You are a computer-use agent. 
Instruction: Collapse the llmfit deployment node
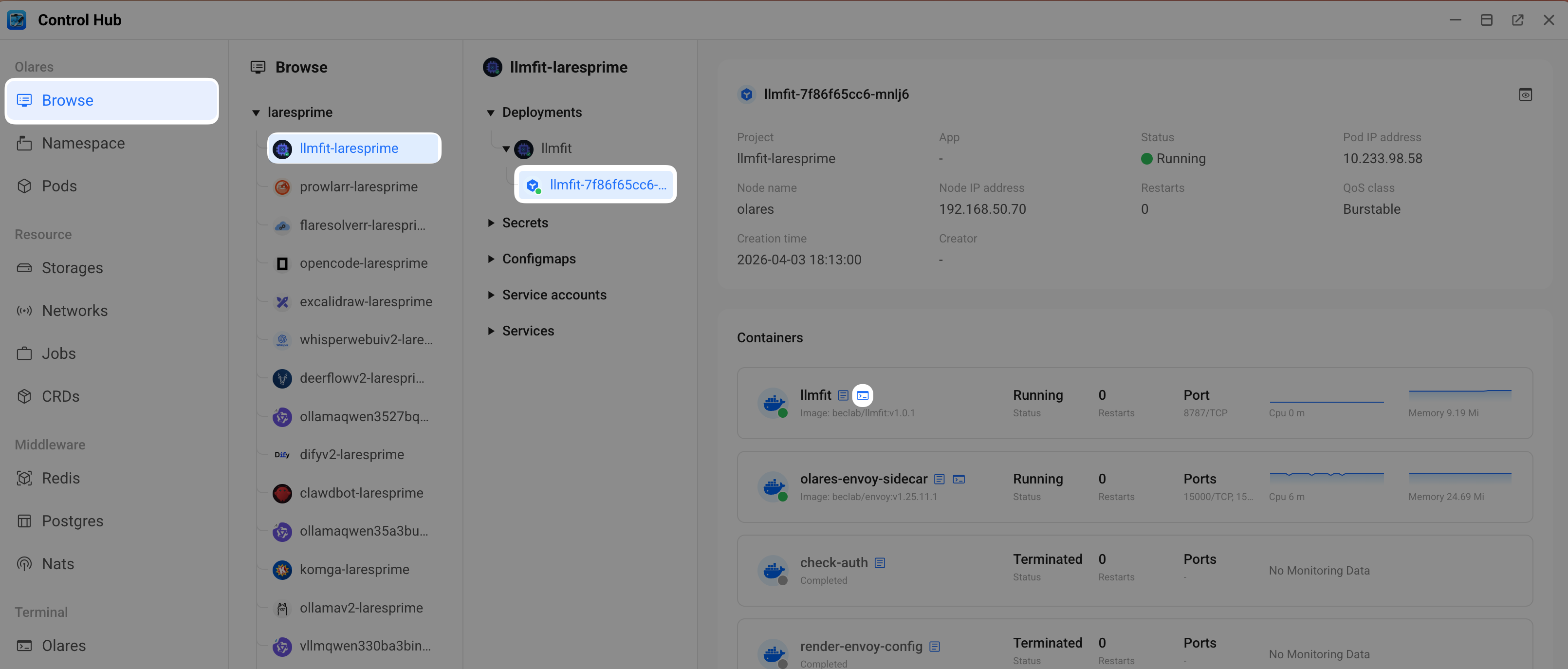[x=506, y=149]
